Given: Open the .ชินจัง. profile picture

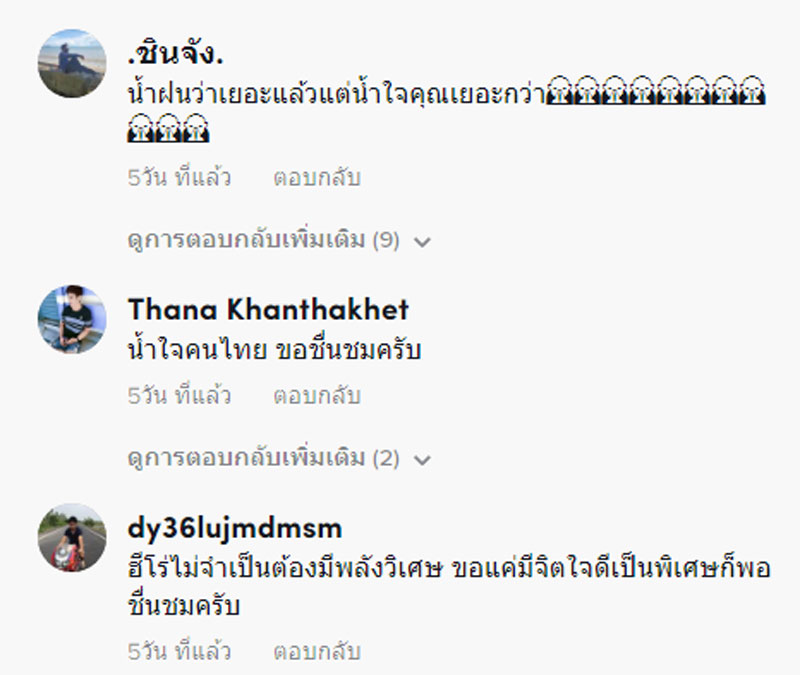Looking at the screenshot, I should 72,63.
